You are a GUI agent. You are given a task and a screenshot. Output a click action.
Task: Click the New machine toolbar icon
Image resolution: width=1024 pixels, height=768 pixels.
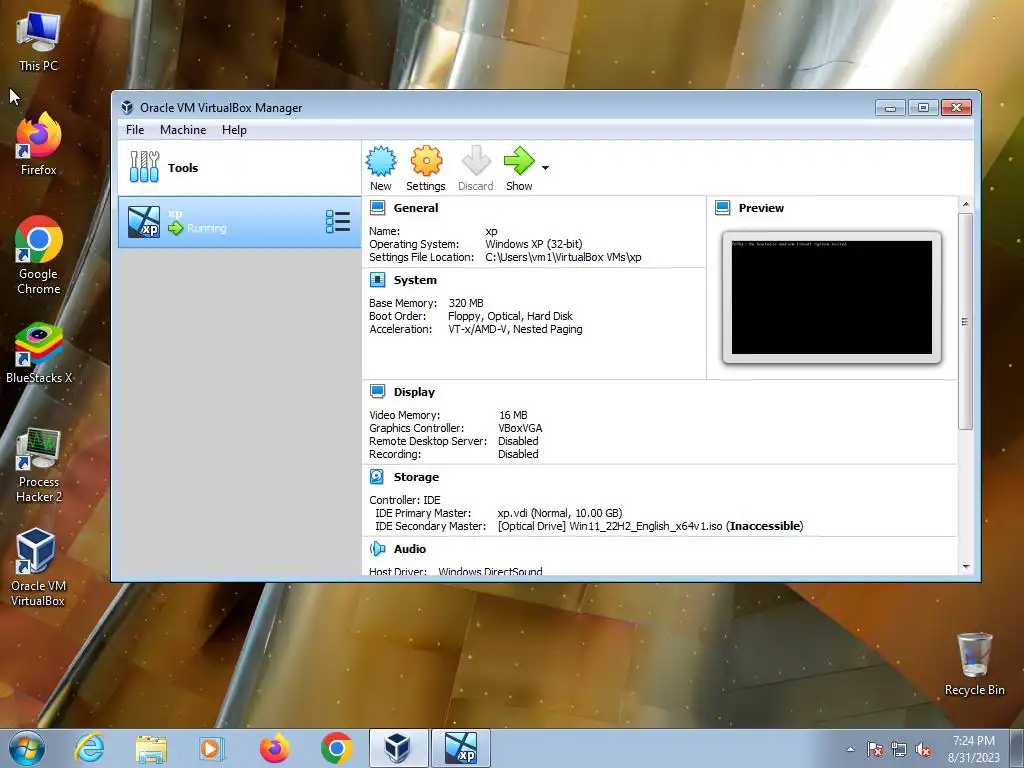pos(381,161)
